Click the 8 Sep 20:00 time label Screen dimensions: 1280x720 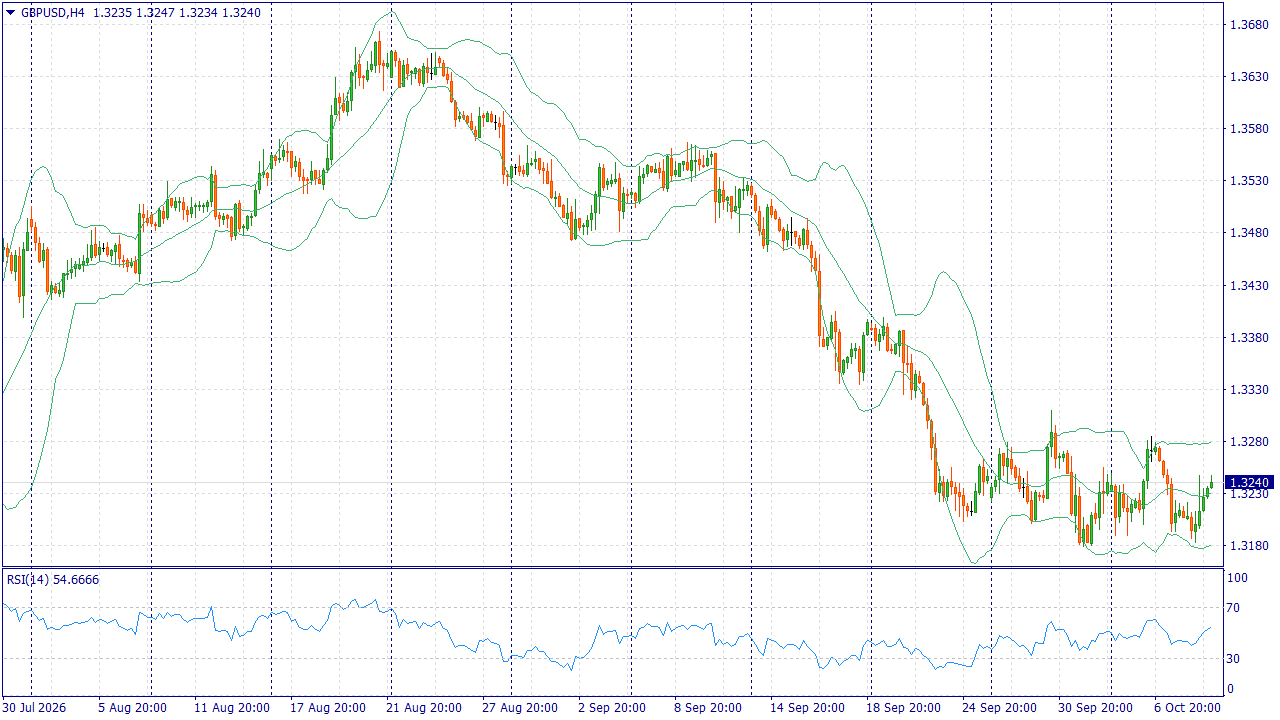708,707
